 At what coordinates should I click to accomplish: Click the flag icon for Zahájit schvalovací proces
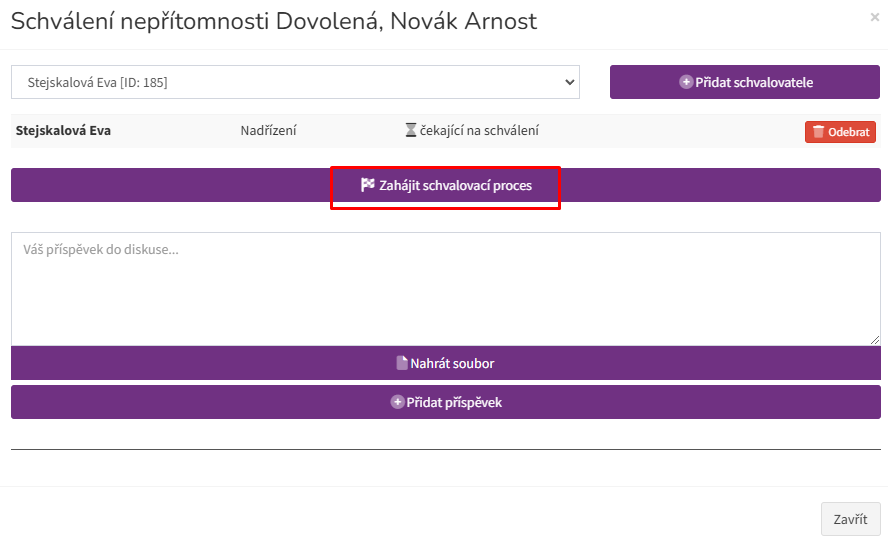[368, 185]
